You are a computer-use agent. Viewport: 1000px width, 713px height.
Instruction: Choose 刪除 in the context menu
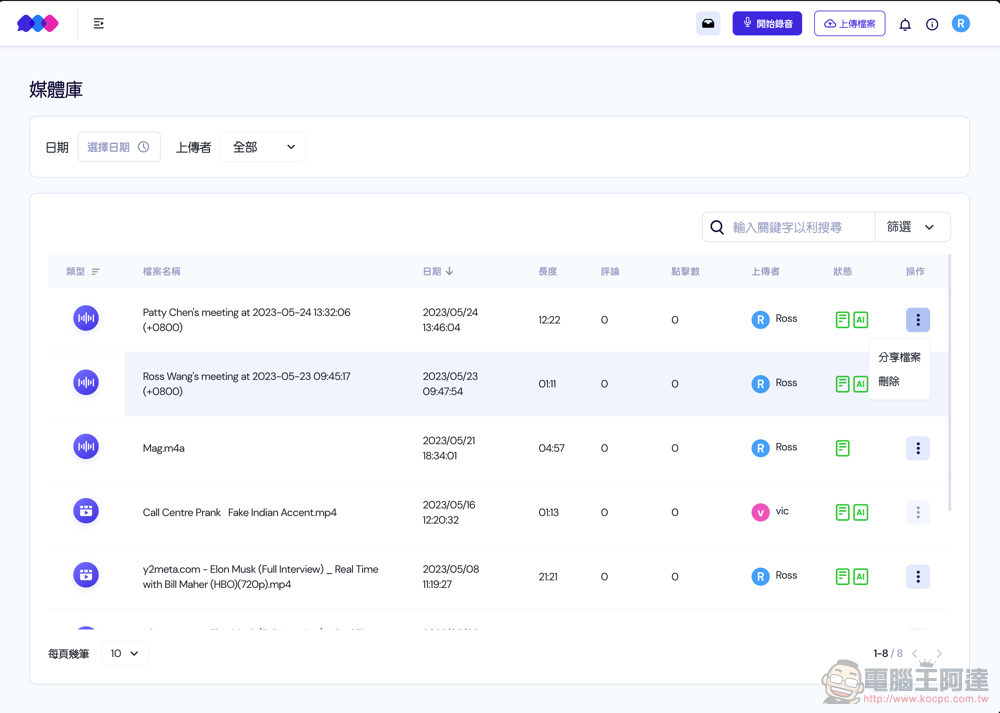(x=889, y=381)
